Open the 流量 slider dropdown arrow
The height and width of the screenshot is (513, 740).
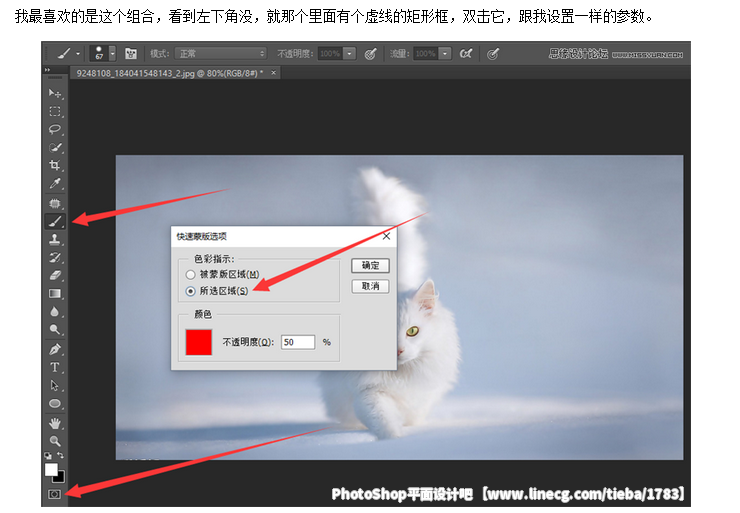tap(445, 54)
